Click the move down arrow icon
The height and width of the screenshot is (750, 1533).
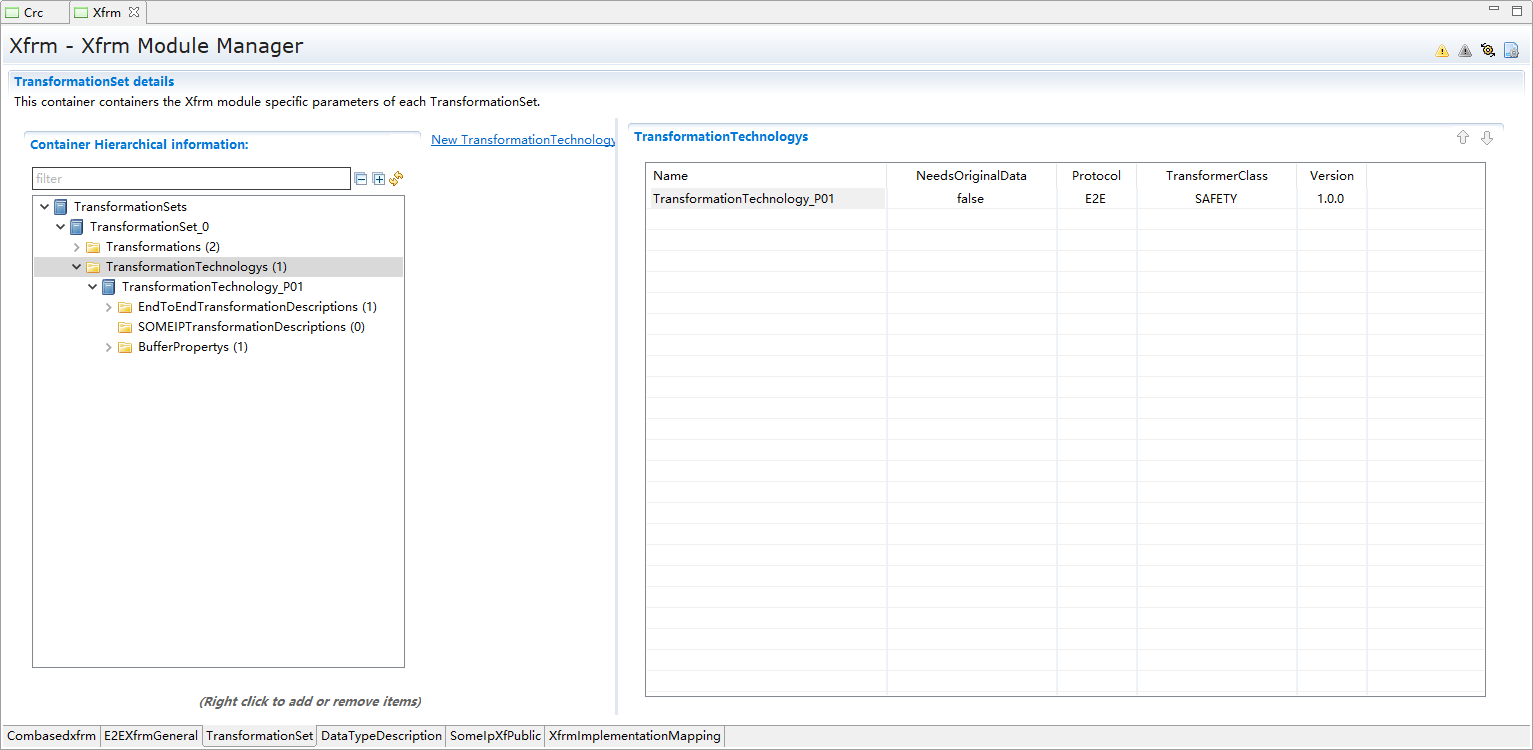(1487, 138)
